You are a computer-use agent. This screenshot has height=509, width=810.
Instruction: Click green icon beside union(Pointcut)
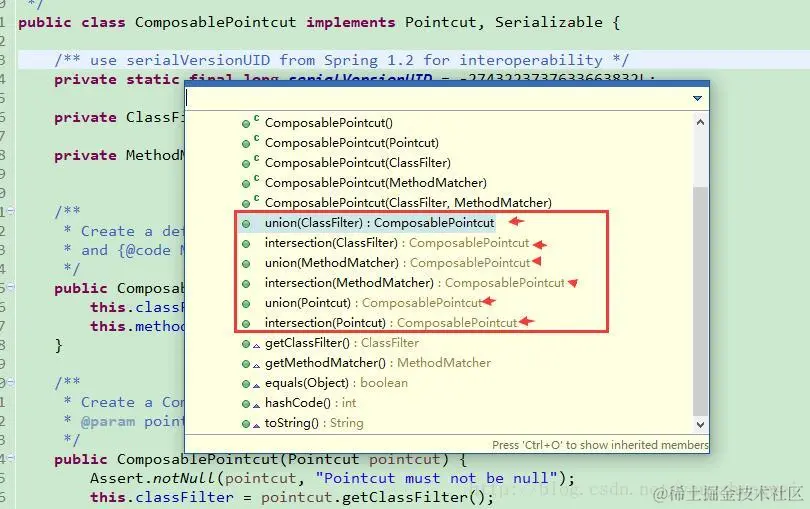tap(246, 304)
